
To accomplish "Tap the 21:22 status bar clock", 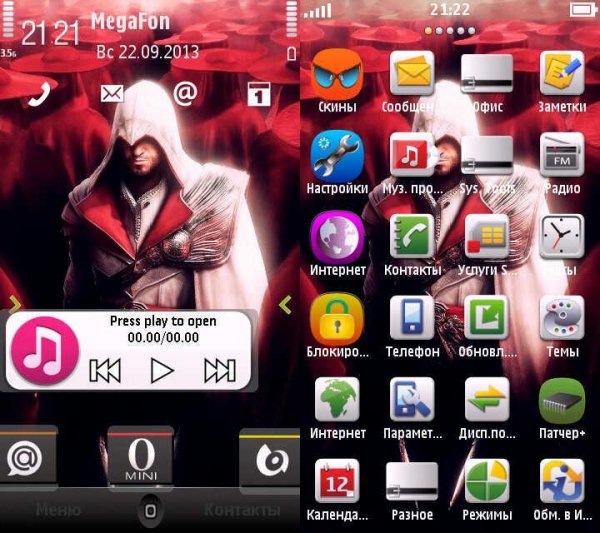I will pos(450,9).
